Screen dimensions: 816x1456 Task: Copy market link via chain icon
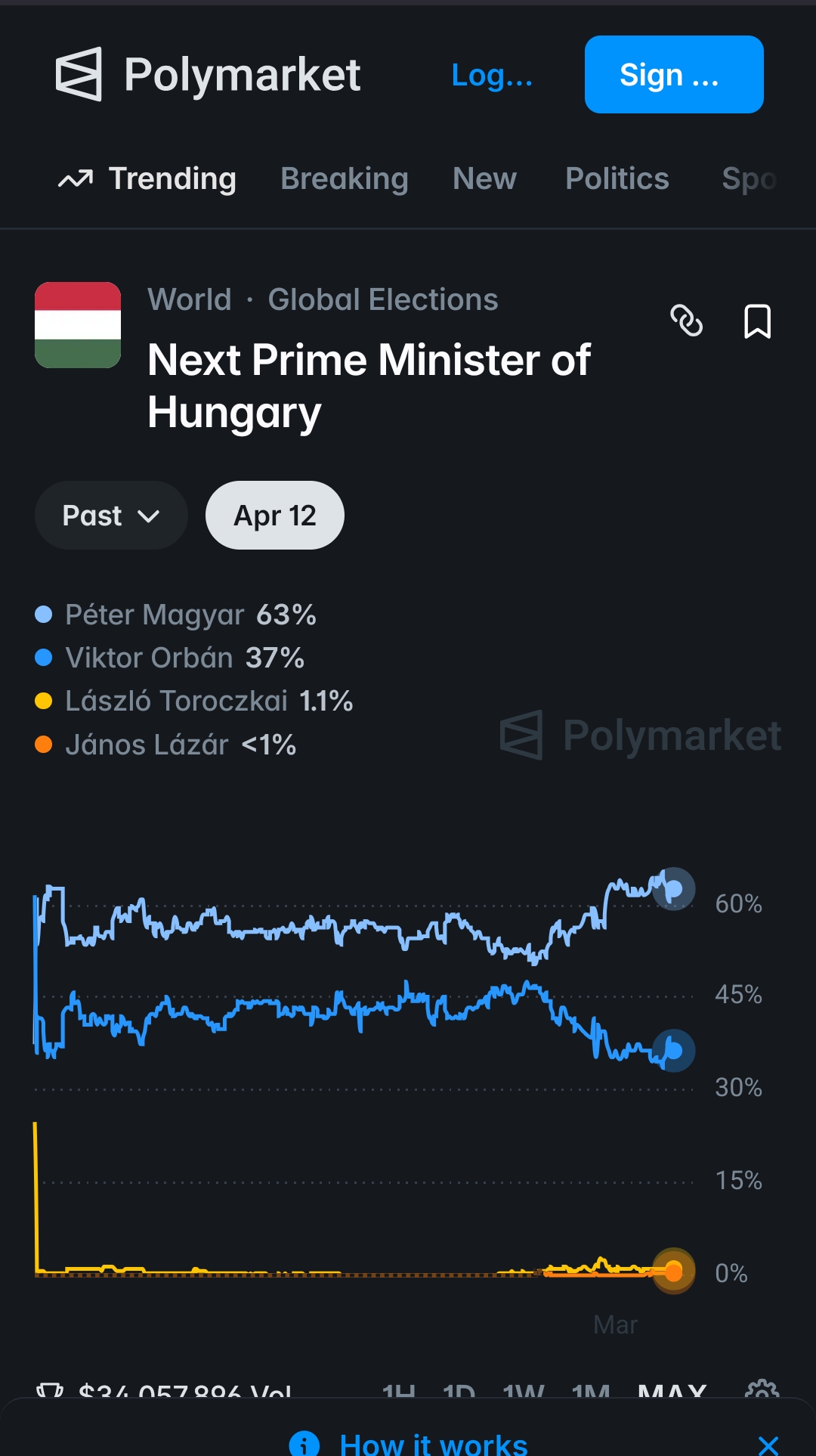pos(687,321)
